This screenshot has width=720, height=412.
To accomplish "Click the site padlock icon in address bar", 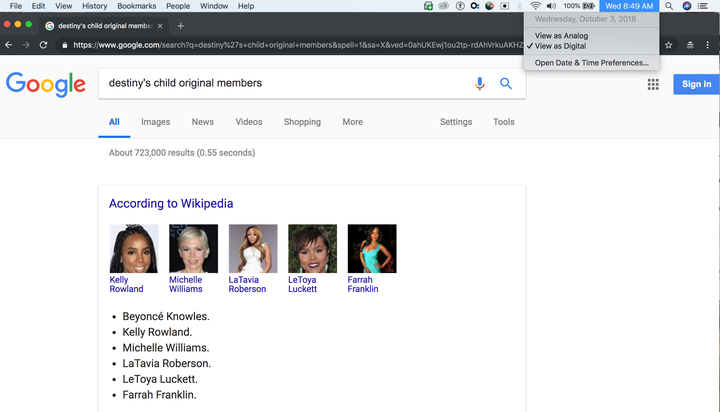I will (64, 45).
